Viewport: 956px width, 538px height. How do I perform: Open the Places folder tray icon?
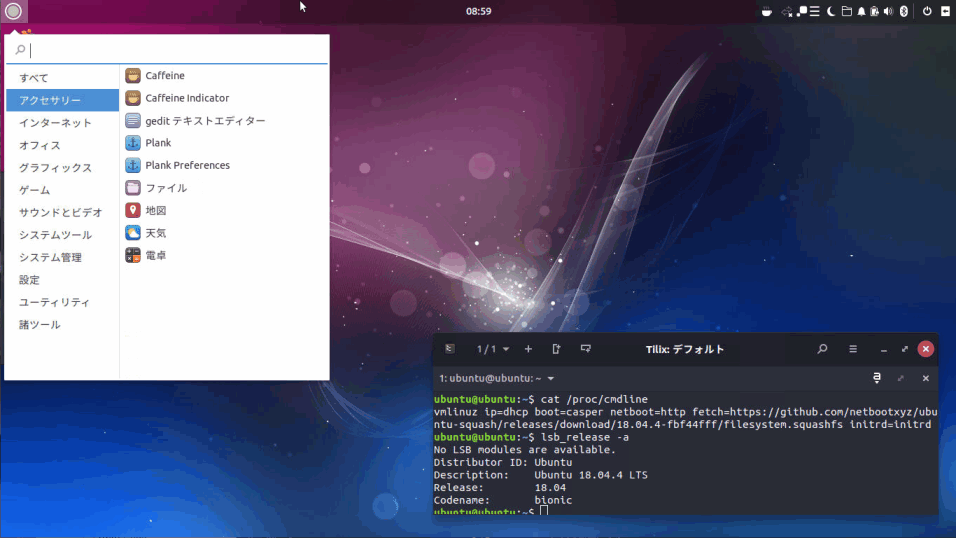point(846,12)
